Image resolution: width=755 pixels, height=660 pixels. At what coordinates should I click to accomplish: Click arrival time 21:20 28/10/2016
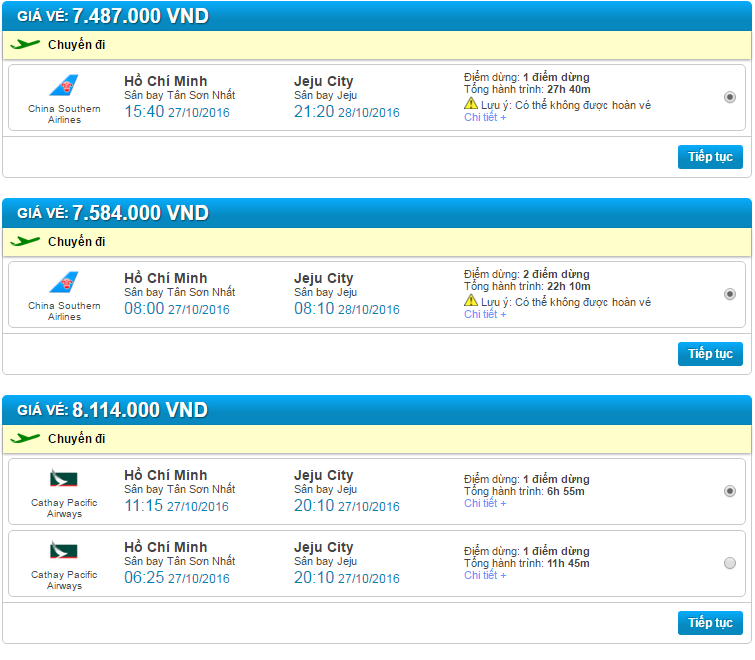click(x=347, y=112)
